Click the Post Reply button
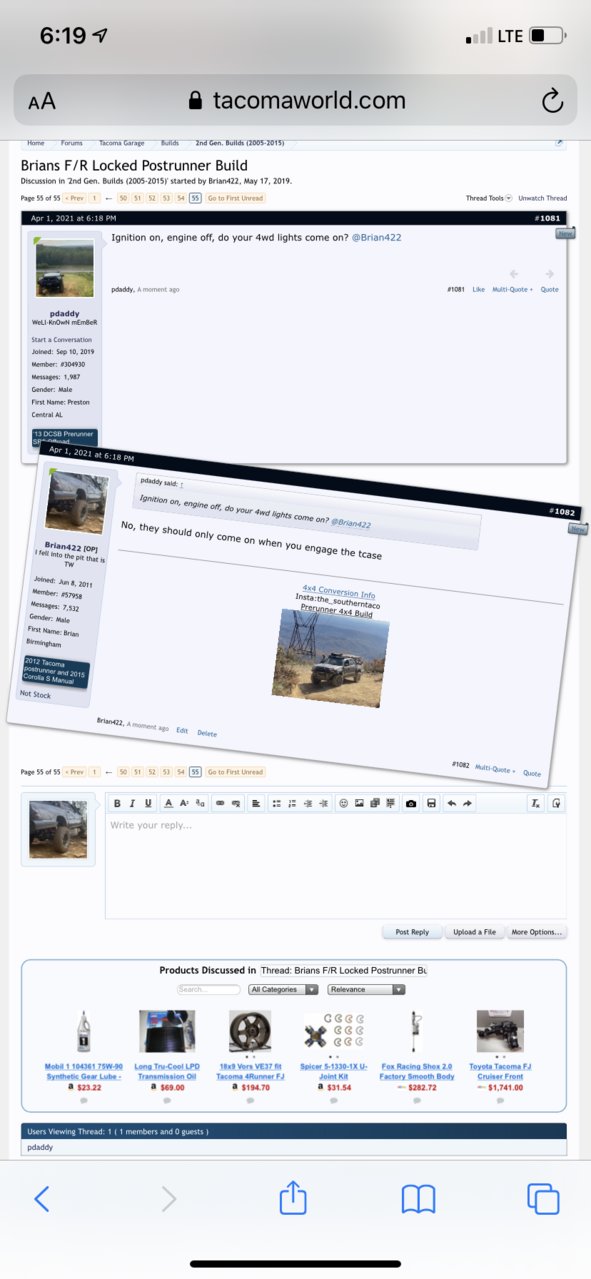This screenshot has width=591, height=1279. 412,932
